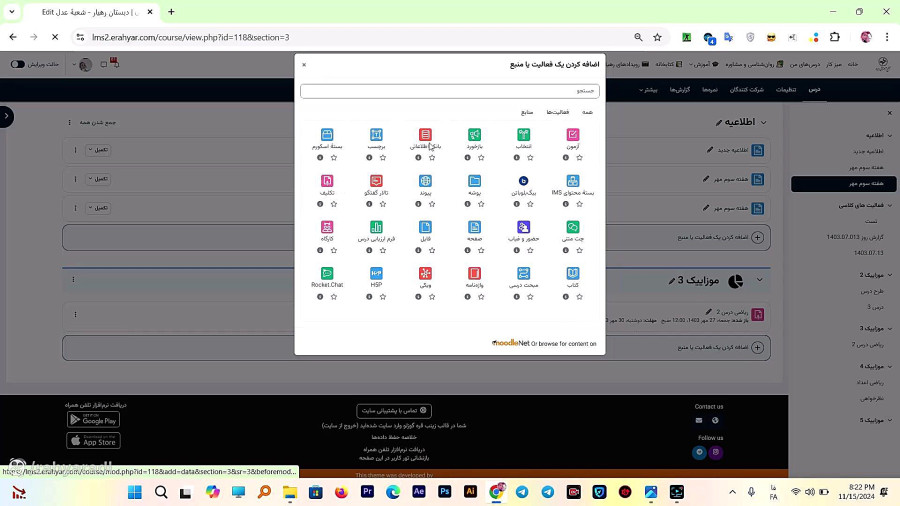Star the پوشه resource as favorite
The height and width of the screenshot is (506, 900).
point(481,204)
